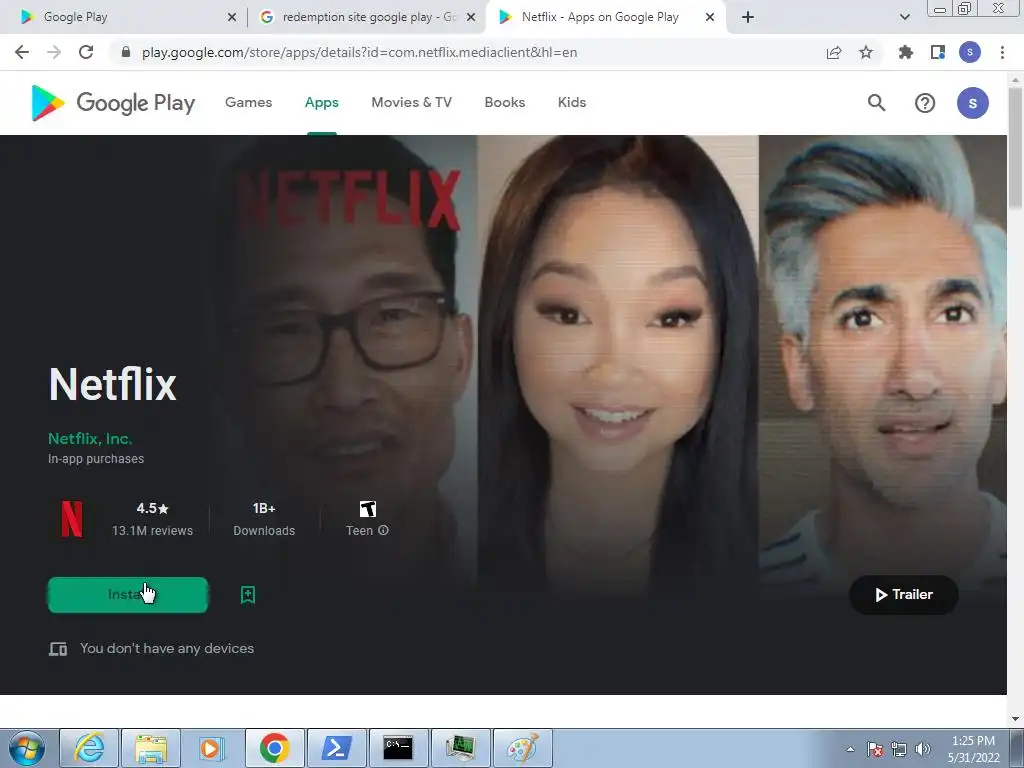The width and height of the screenshot is (1024, 768).
Task: Open PowerShell from the taskbar
Action: point(336,748)
